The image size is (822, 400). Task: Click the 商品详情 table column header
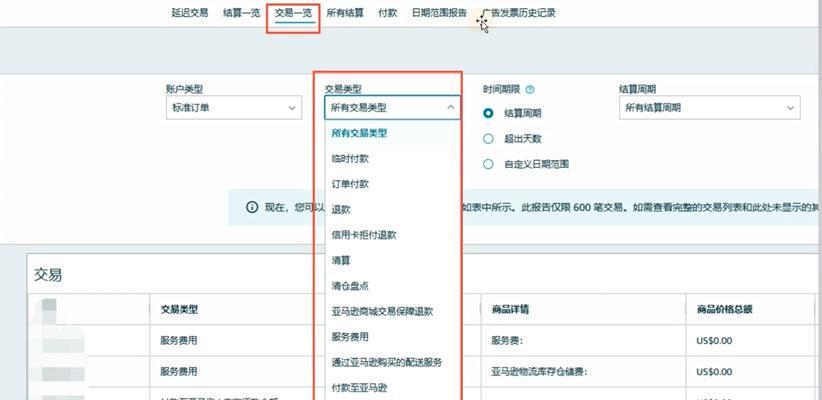(x=510, y=309)
